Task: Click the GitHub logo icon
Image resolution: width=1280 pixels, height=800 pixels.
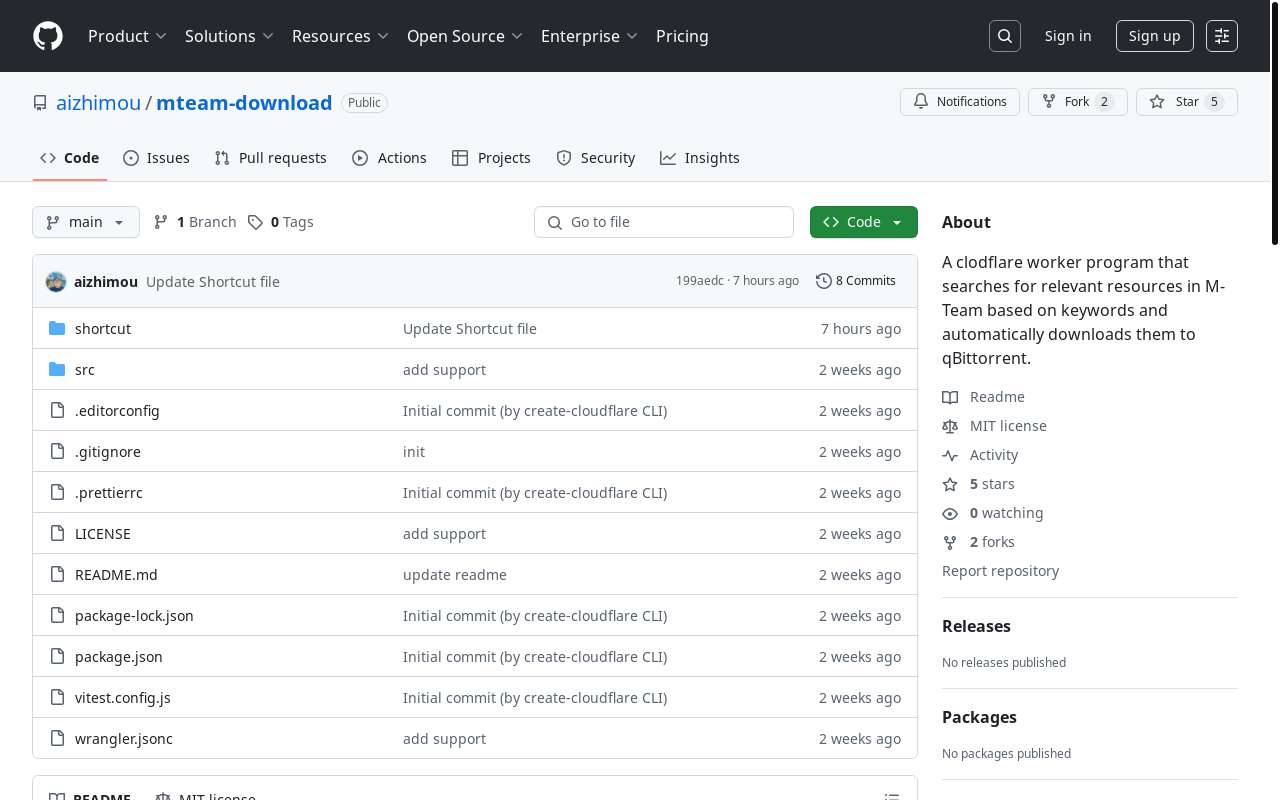Action: pos(48,36)
